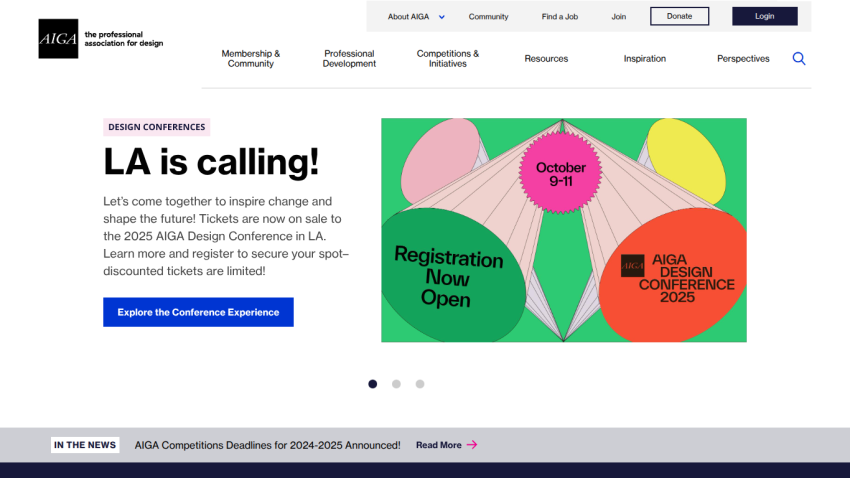This screenshot has height=478, width=850.
Task: Click the Donate button
Action: pos(679,16)
